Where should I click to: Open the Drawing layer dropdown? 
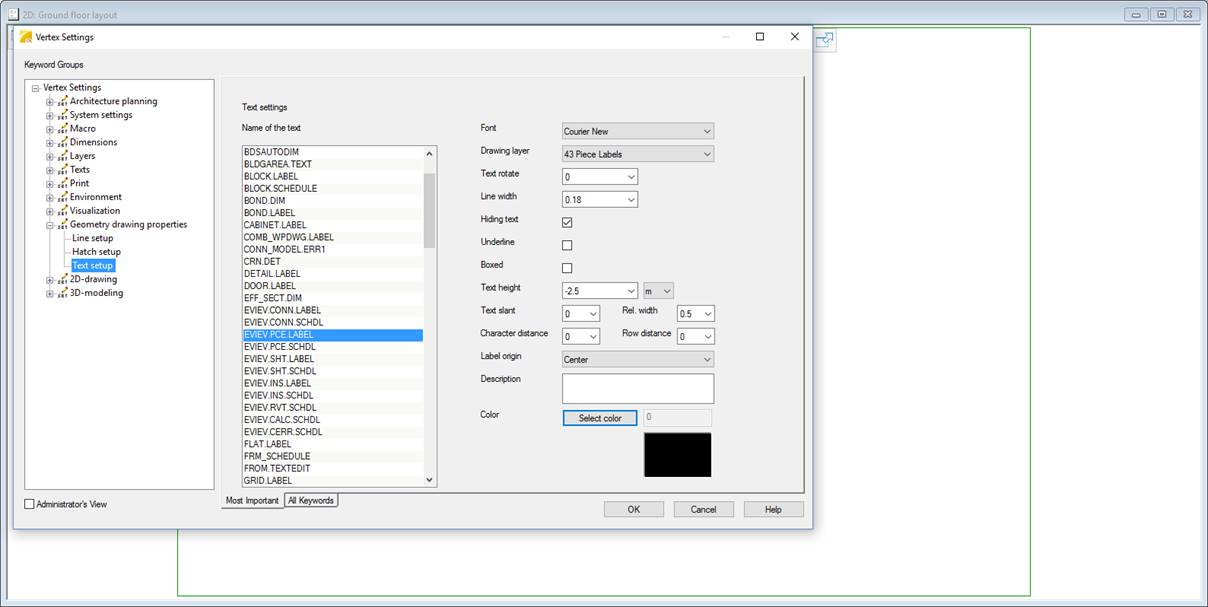[638, 154]
